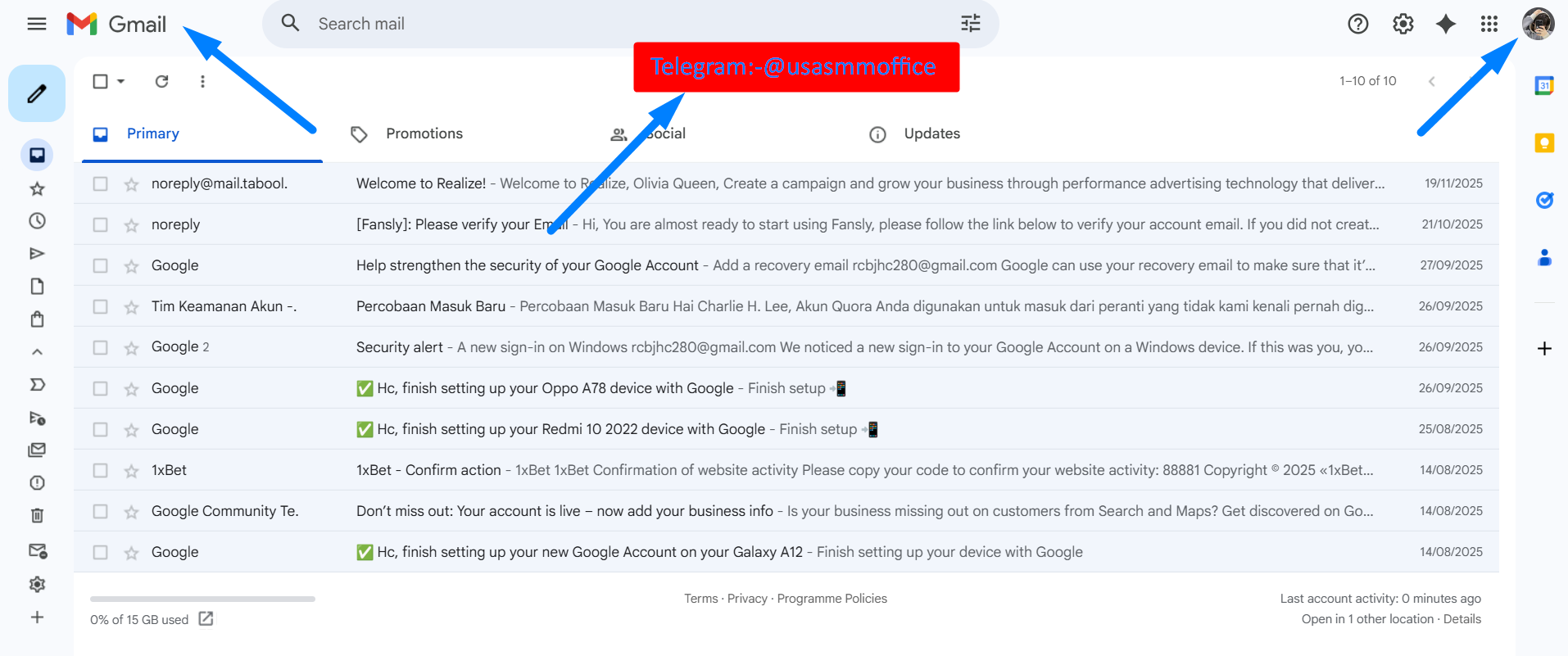Open the Galaxy A12 setup email
The height and width of the screenshot is (656, 1568).
click(786, 552)
